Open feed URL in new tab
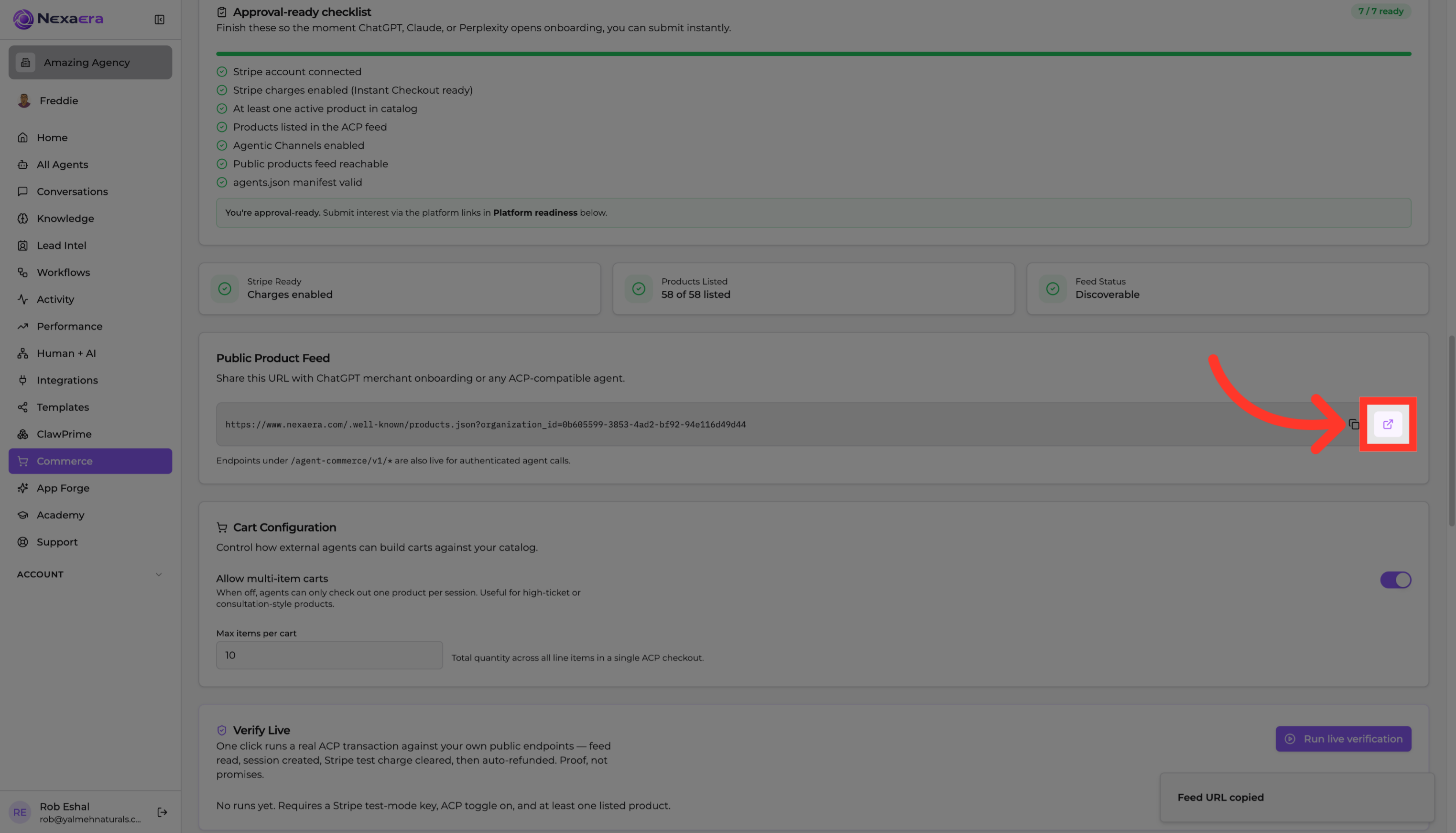 1388,424
